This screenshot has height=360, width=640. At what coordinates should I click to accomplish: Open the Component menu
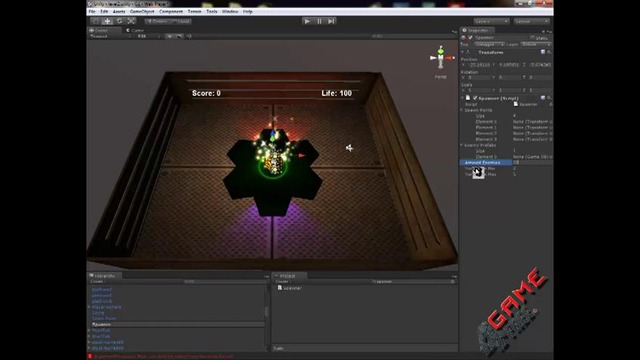pyautogui.click(x=171, y=11)
